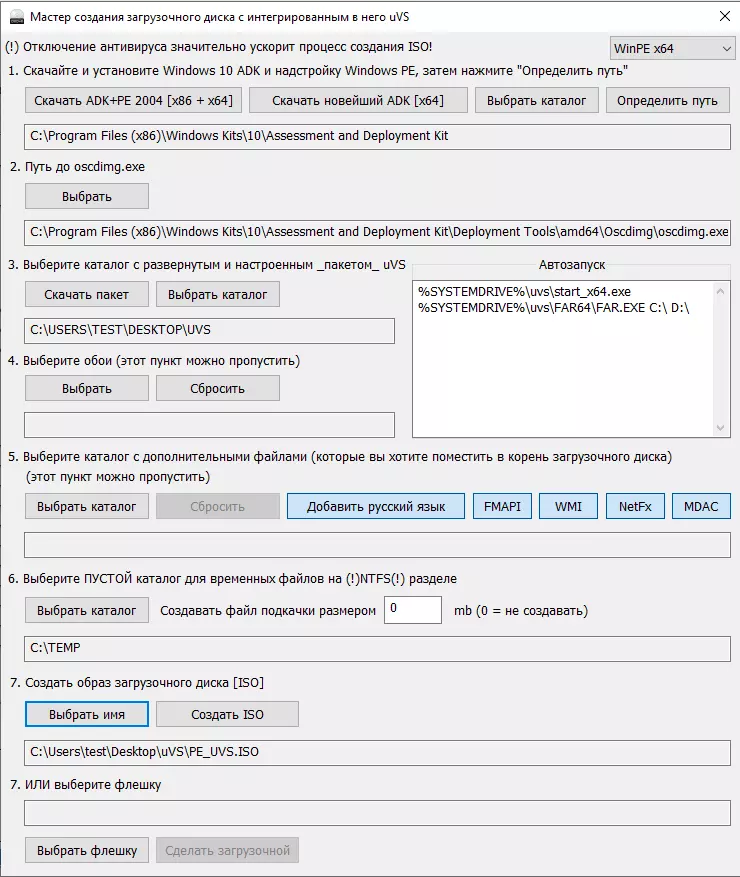Screen dimensions: 740x877
Task: Toggle the WMI component button
Action: tap(568, 506)
